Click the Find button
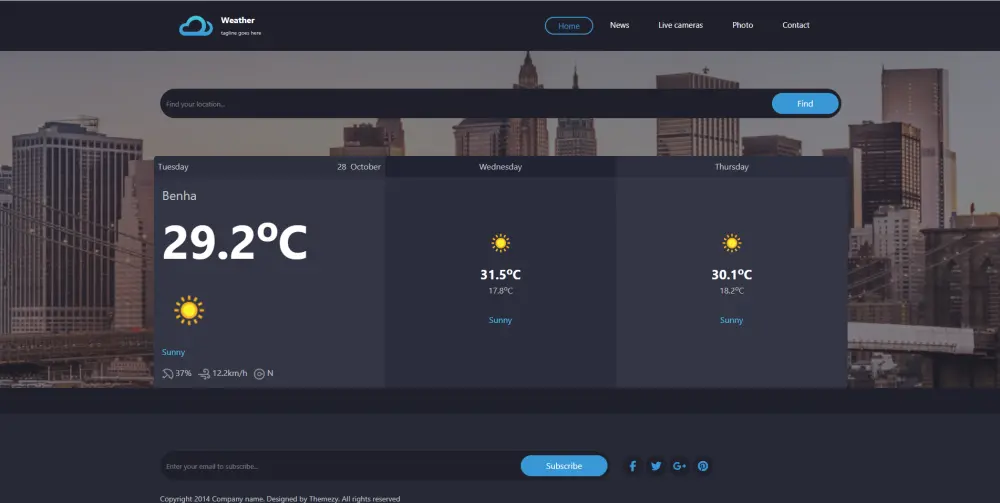The width and height of the screenshot is (1000, 503). coord(805,103)
